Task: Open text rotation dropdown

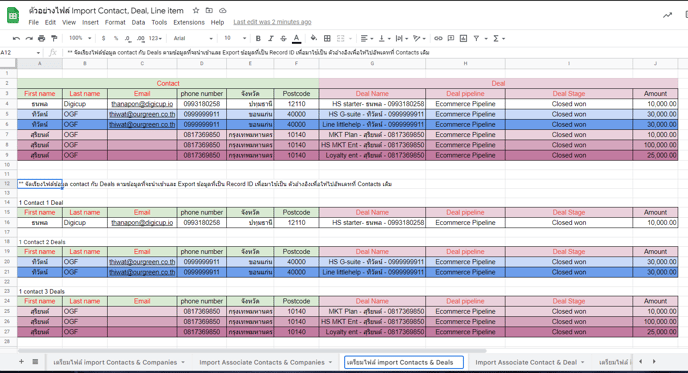Action: pos(419,39)
